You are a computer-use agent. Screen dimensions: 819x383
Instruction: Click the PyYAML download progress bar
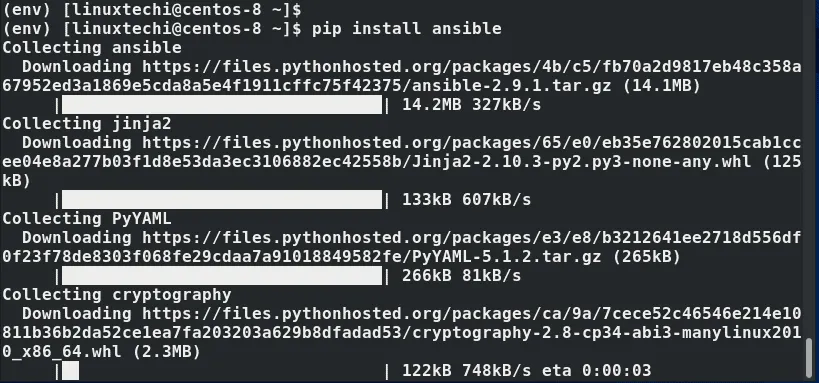tap(222, 276)
